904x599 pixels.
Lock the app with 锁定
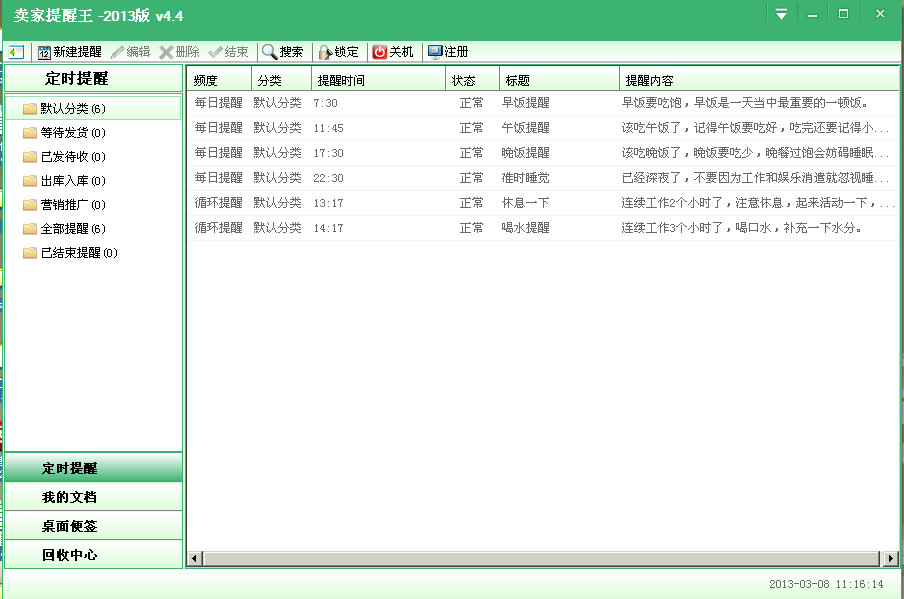pos(338,52)
